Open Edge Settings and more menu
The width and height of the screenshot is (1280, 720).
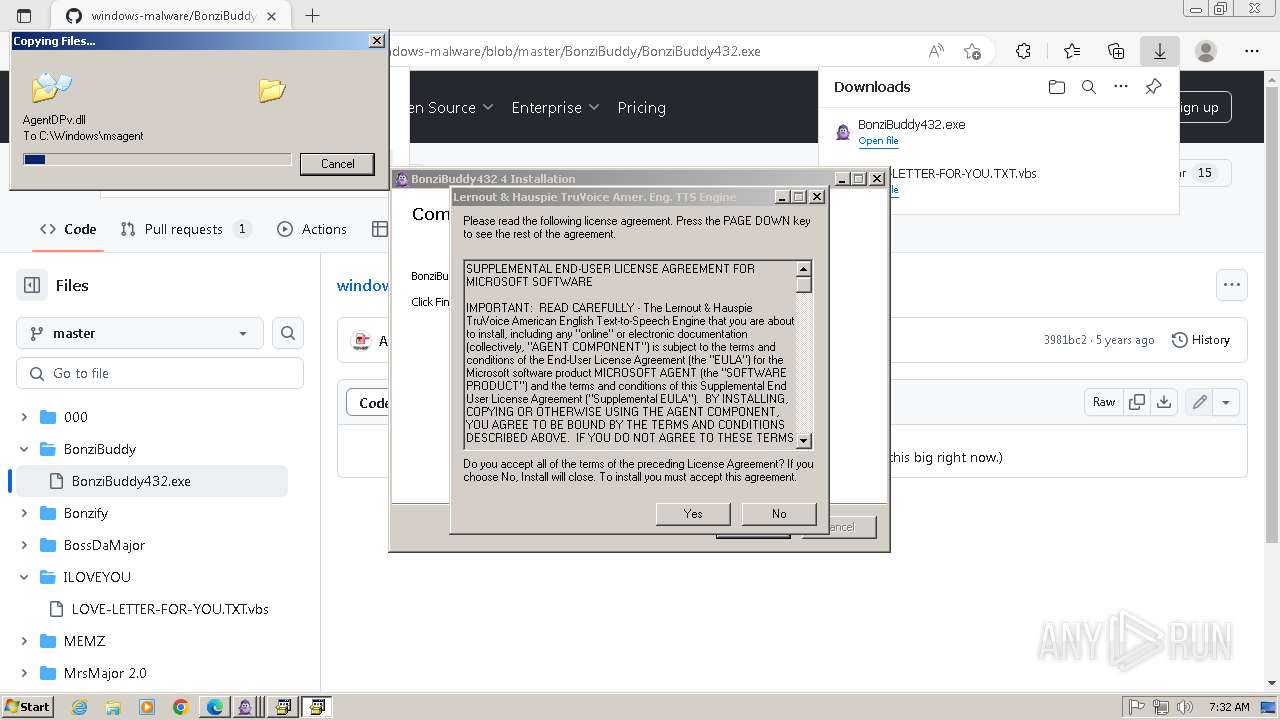pyautogui.click(x=1252, y=51)
